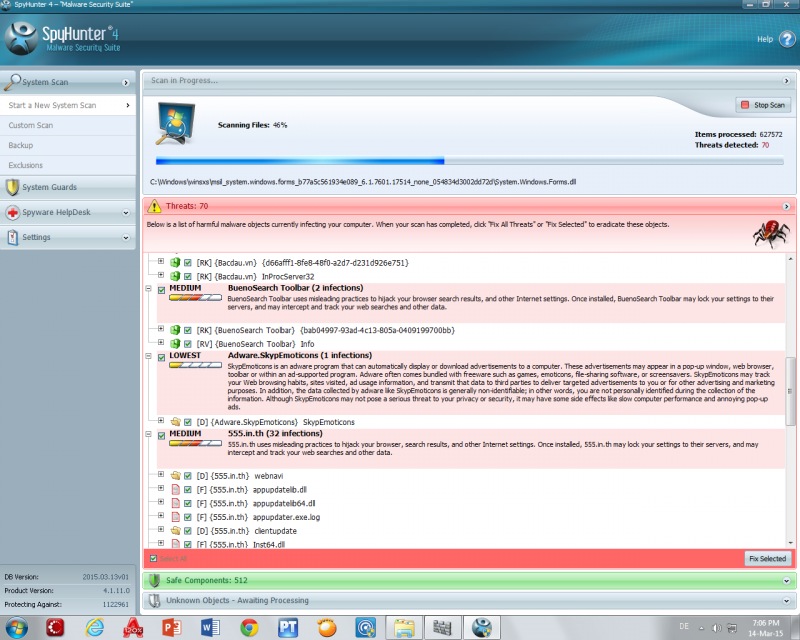This screenshot has height=640, width=800.
Task: Open the PT application from the taskbar
Action: coord(288,627)
